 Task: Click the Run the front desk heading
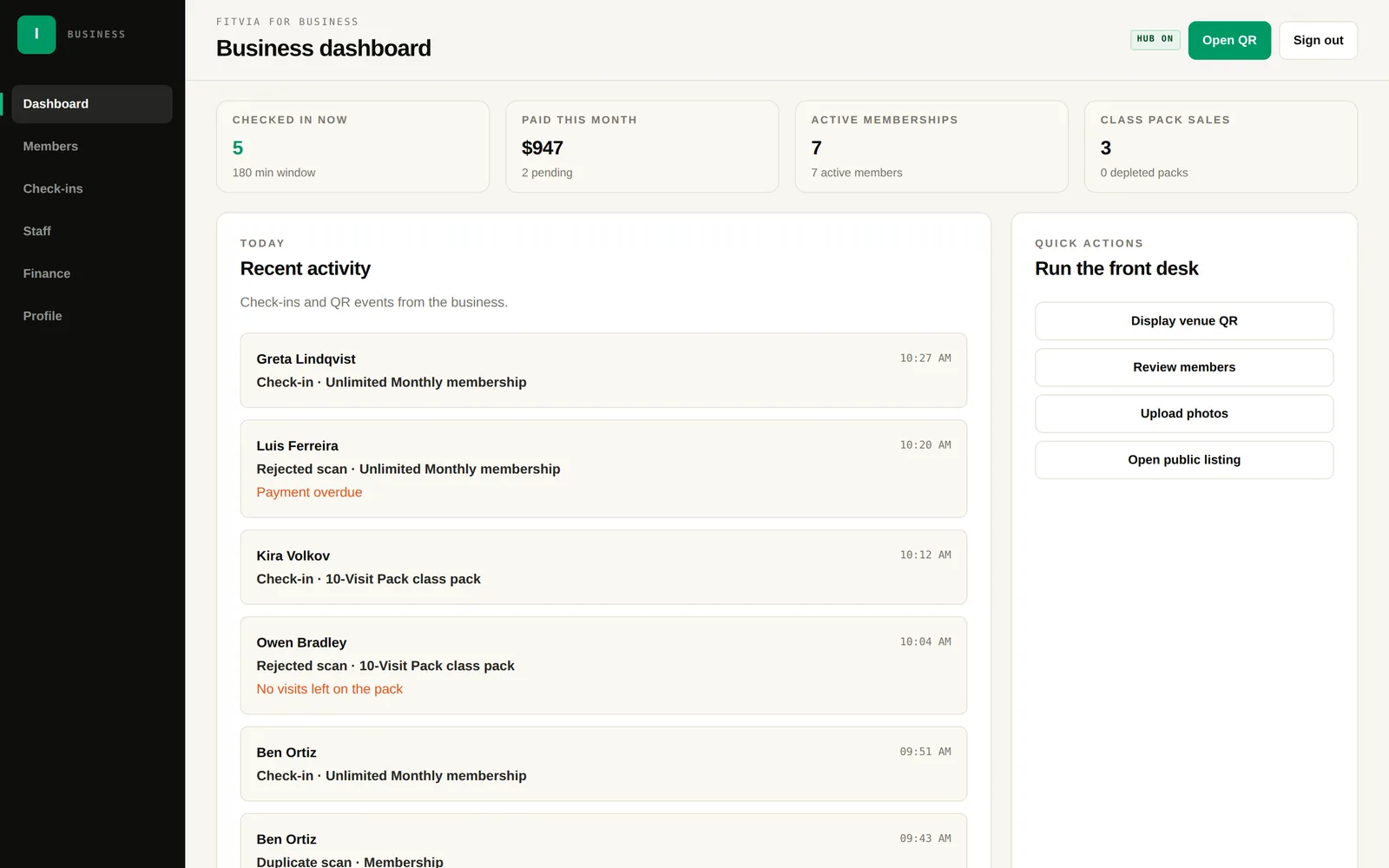pos(1116,269)
